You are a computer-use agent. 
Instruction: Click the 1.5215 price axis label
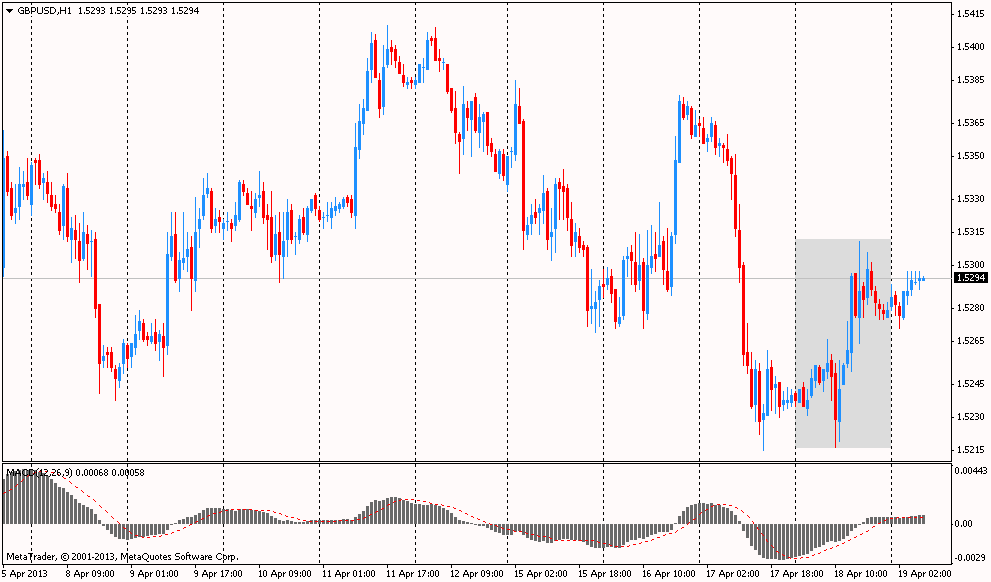tap(968, 449)
